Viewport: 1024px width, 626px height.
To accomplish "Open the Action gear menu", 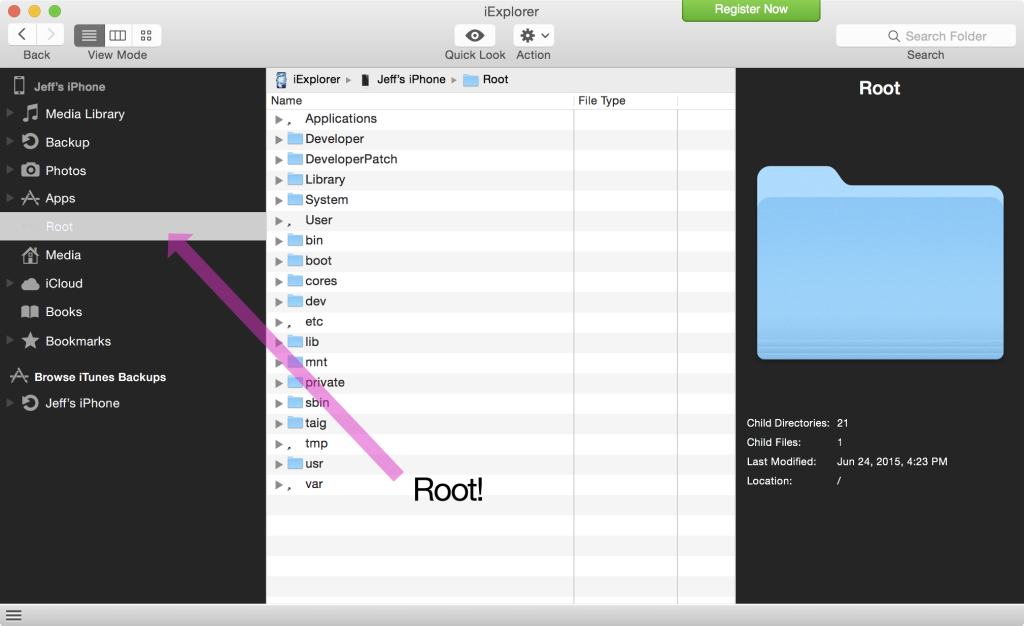I will (533, 36).
